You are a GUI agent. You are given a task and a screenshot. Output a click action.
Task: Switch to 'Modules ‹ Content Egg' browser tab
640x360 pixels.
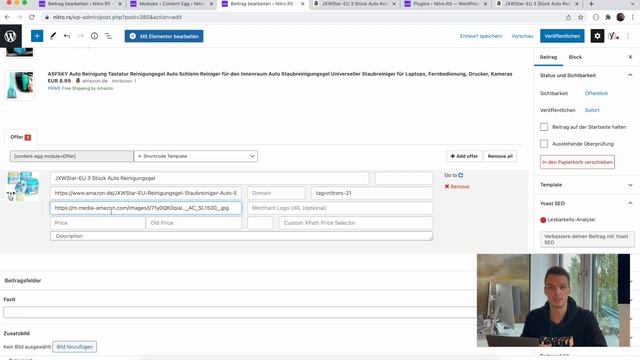pyautogui.click(x=172, y=4)
